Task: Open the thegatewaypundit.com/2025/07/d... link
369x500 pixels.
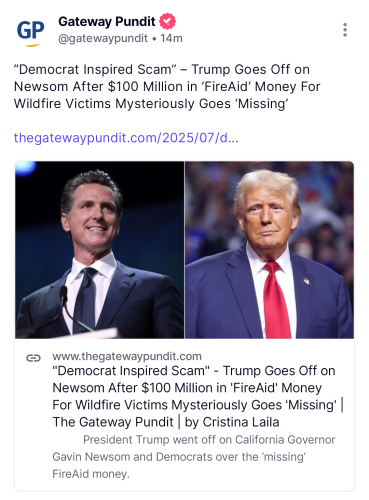Action: point(126,138)
